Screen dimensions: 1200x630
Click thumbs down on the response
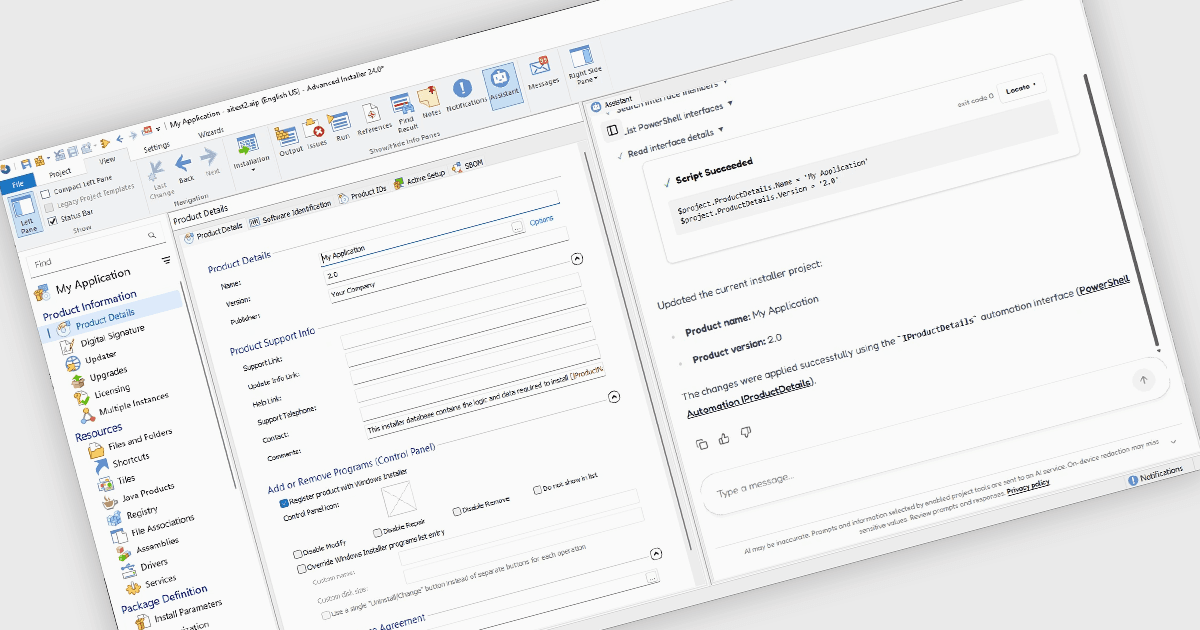747,432
